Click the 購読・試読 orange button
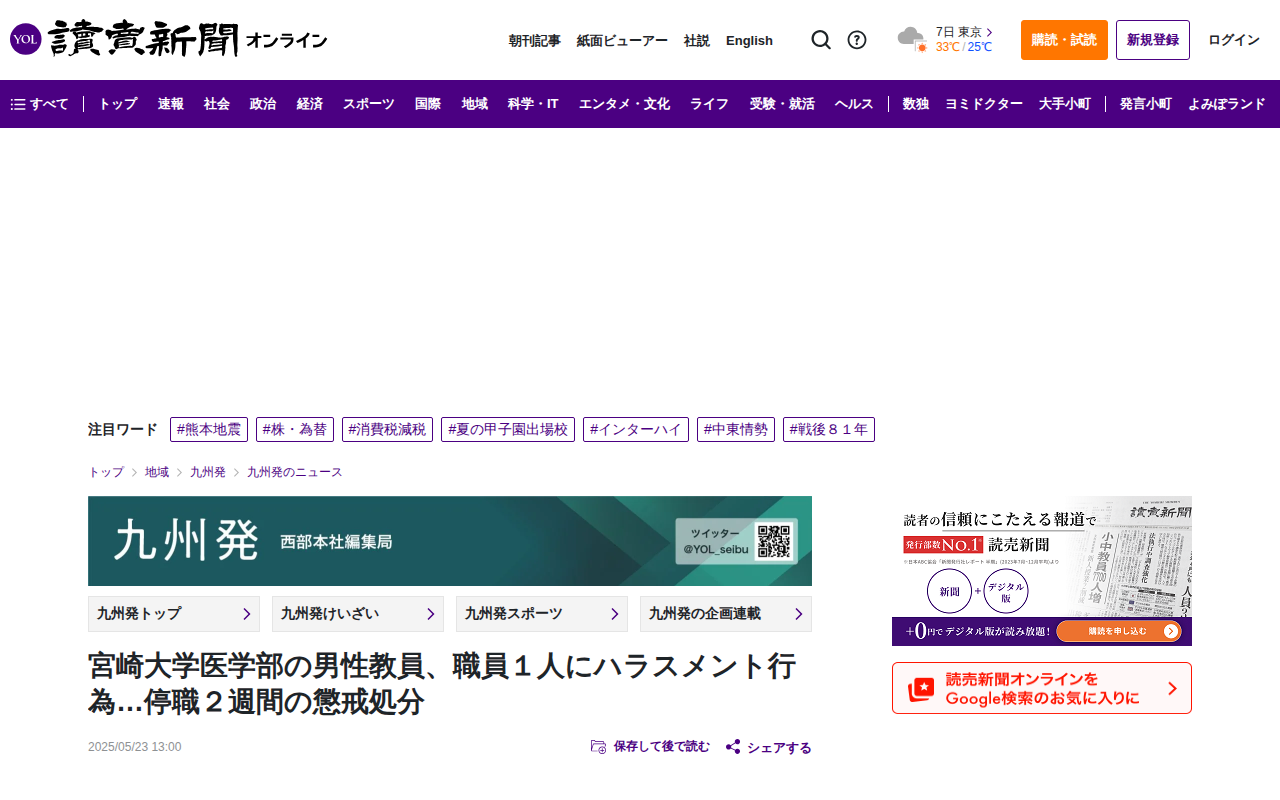Screen dimensions: 1280x800 pos(1064,40)
